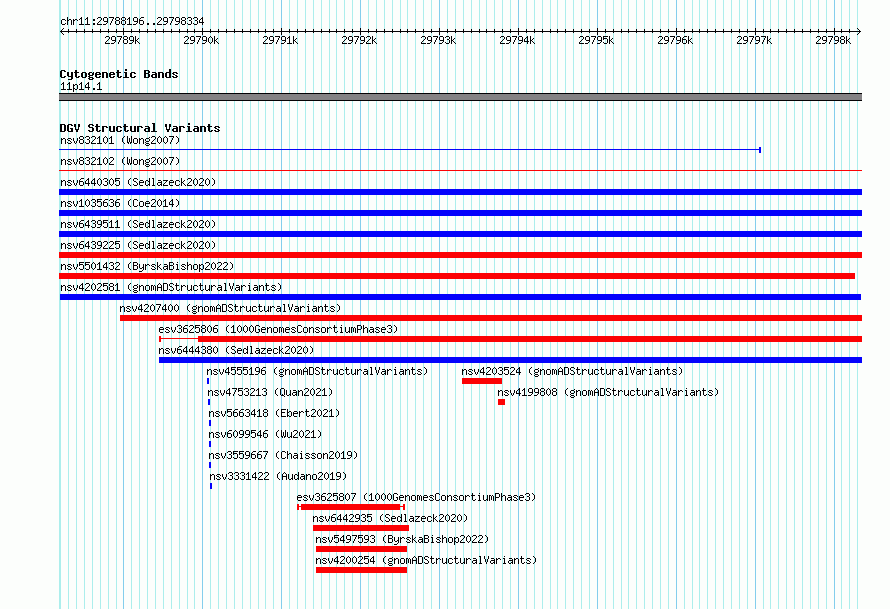Viewport: 890px width, 609px height.
Task: Open nsv5497593 (ByrskaBishop2022) label
Action: tap(402, 539)
